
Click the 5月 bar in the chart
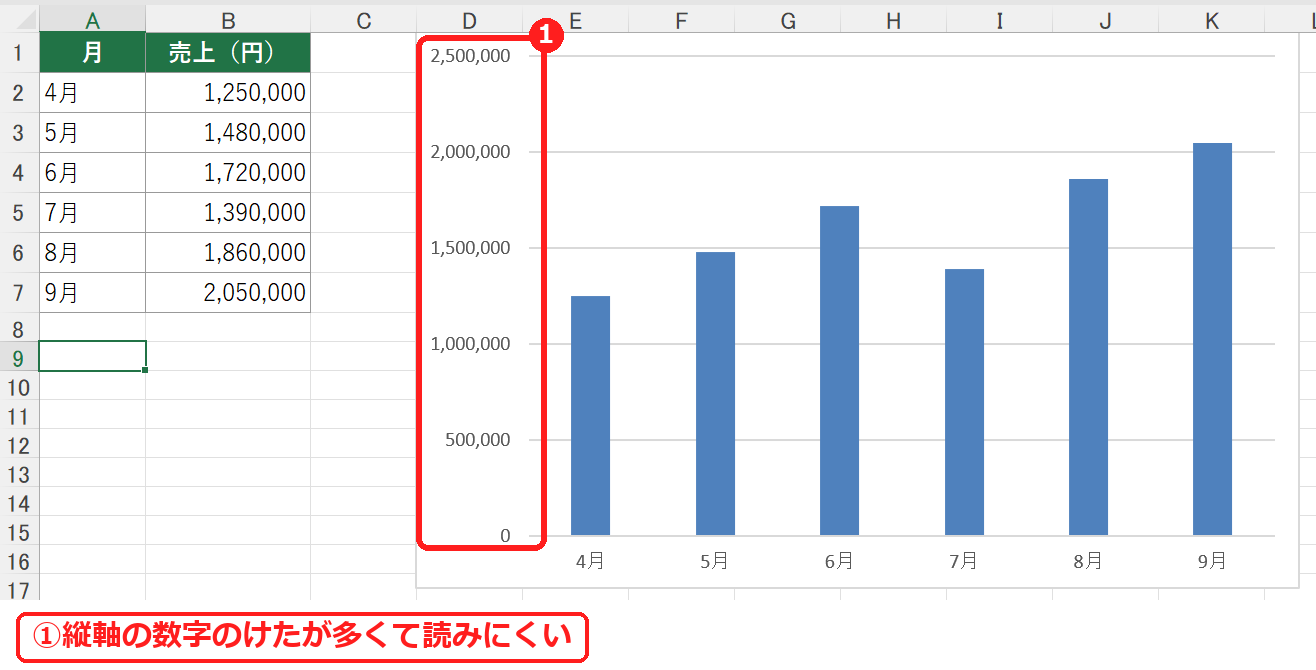(715, 394)
